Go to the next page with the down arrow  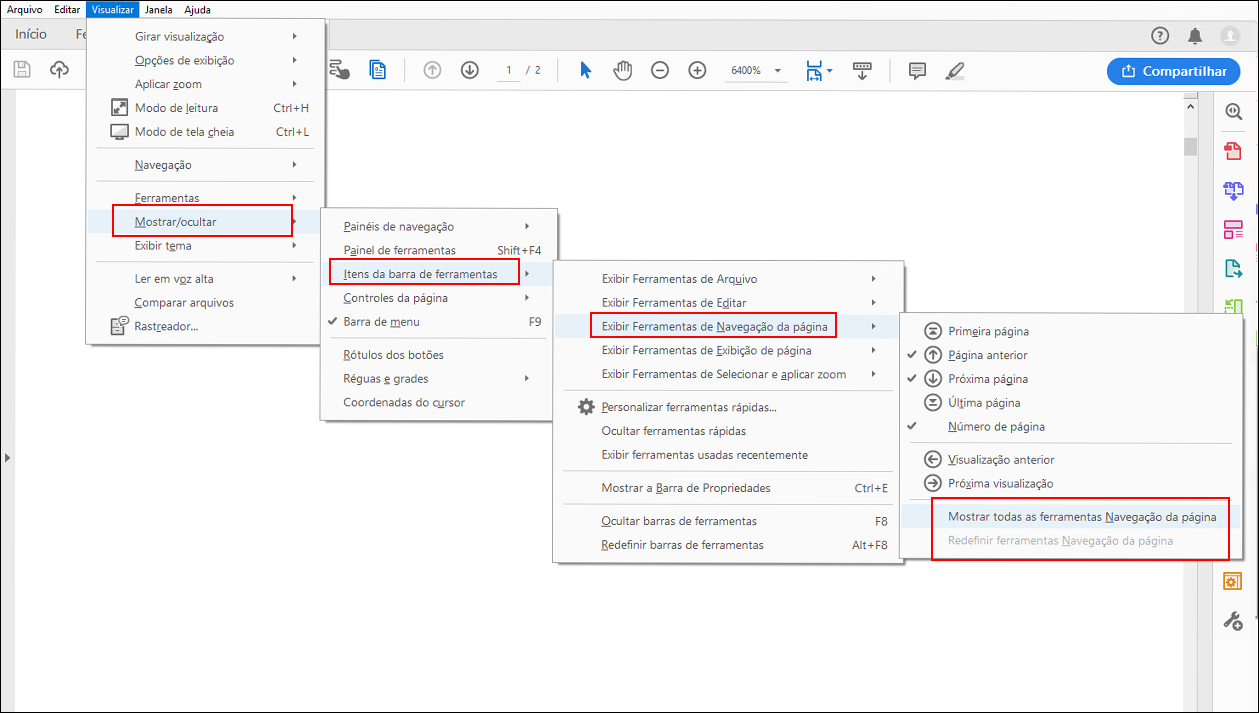pos(469,70)
